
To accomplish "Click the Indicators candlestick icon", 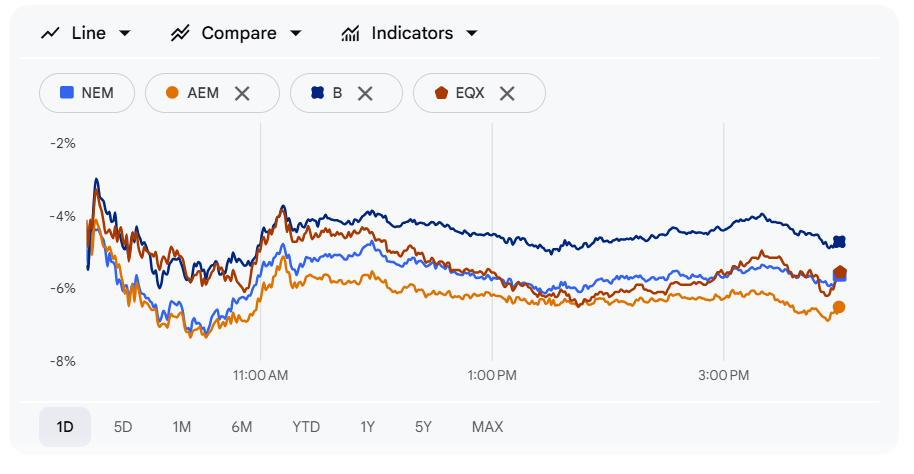I will coord(350,33).
